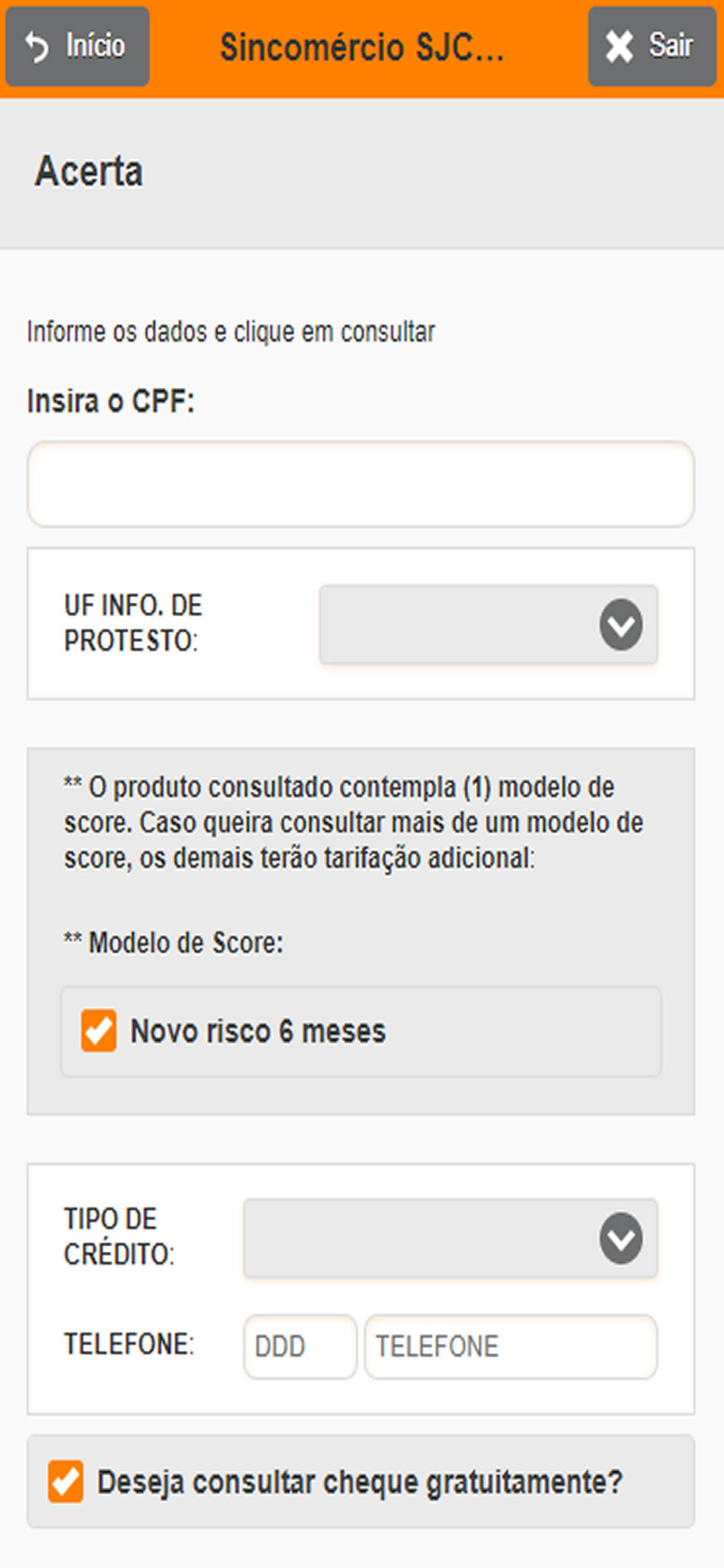Click the X icon beside Sair
Image resolution: width=724 pixels, height=1568 pixels.
619,46
